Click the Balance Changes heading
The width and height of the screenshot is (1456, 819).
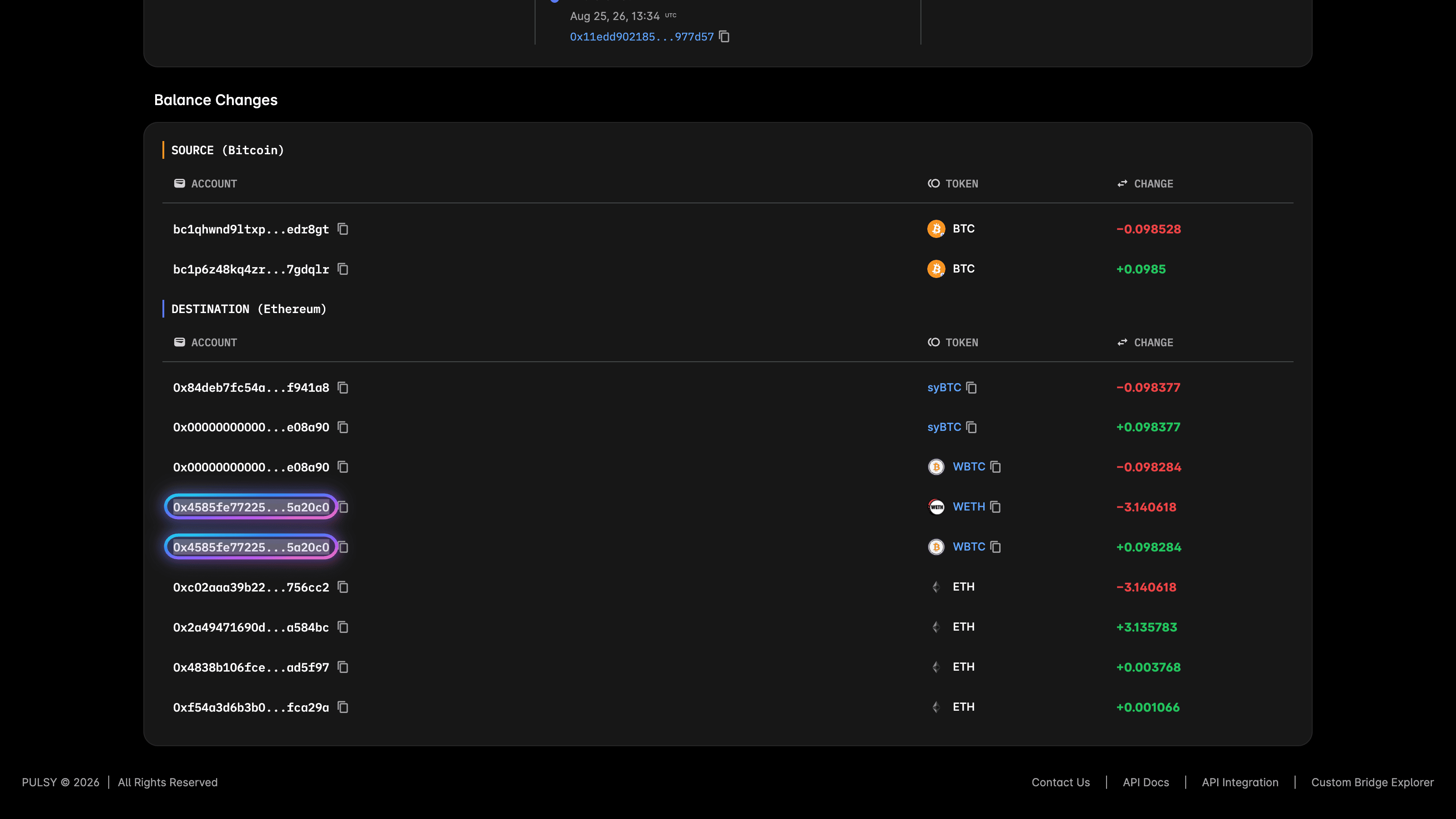tap(216, 100)
